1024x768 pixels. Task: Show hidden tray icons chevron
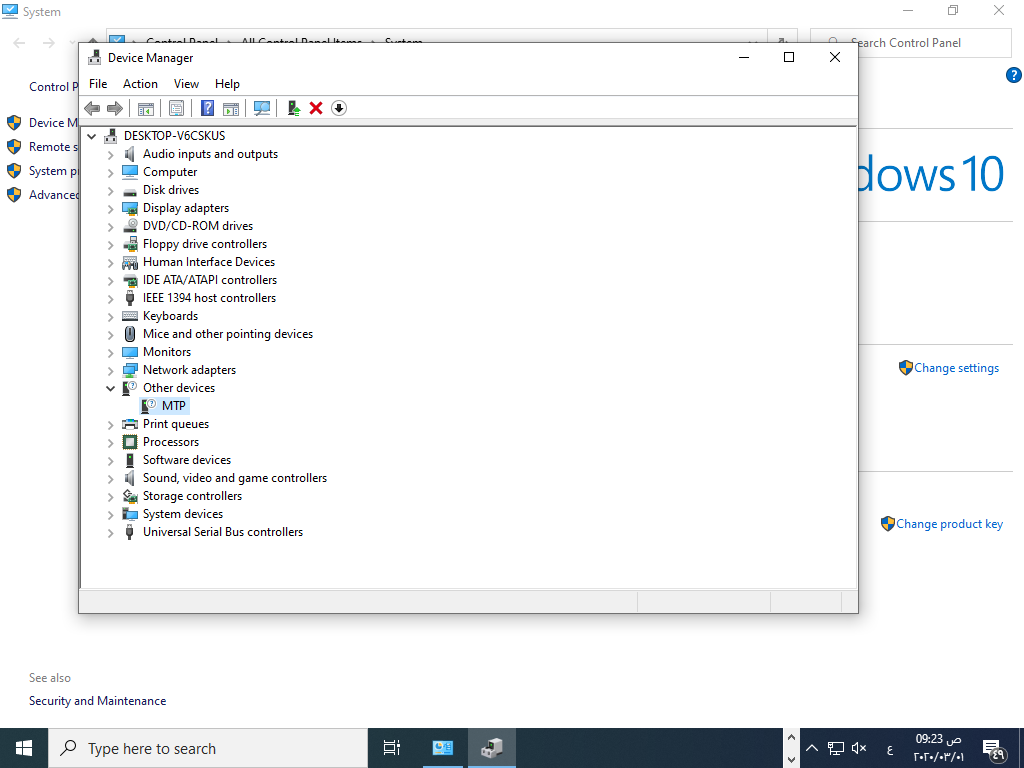point(812,748)
